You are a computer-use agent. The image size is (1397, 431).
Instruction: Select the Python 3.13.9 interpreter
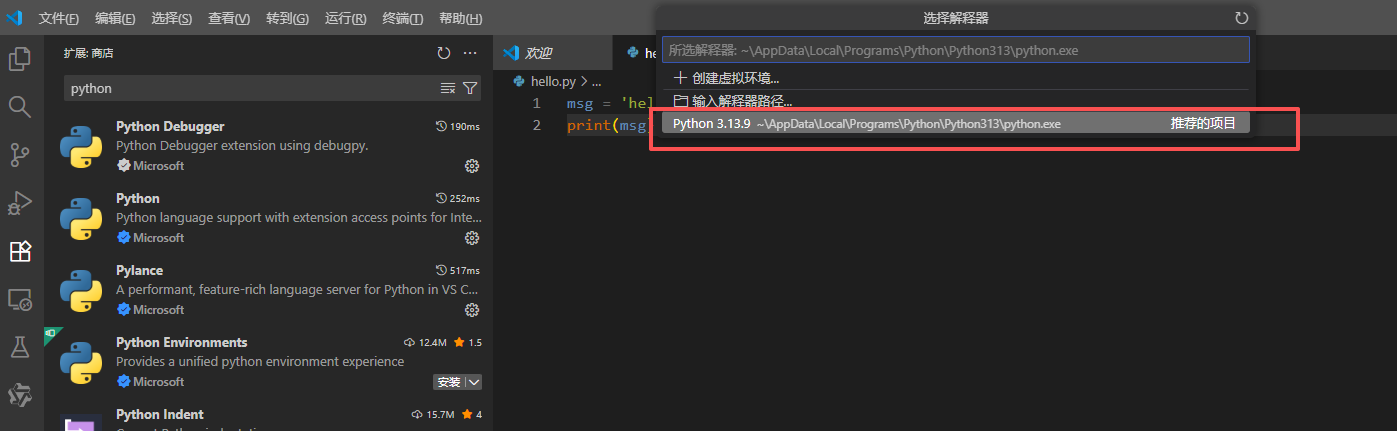click(955, 124)
